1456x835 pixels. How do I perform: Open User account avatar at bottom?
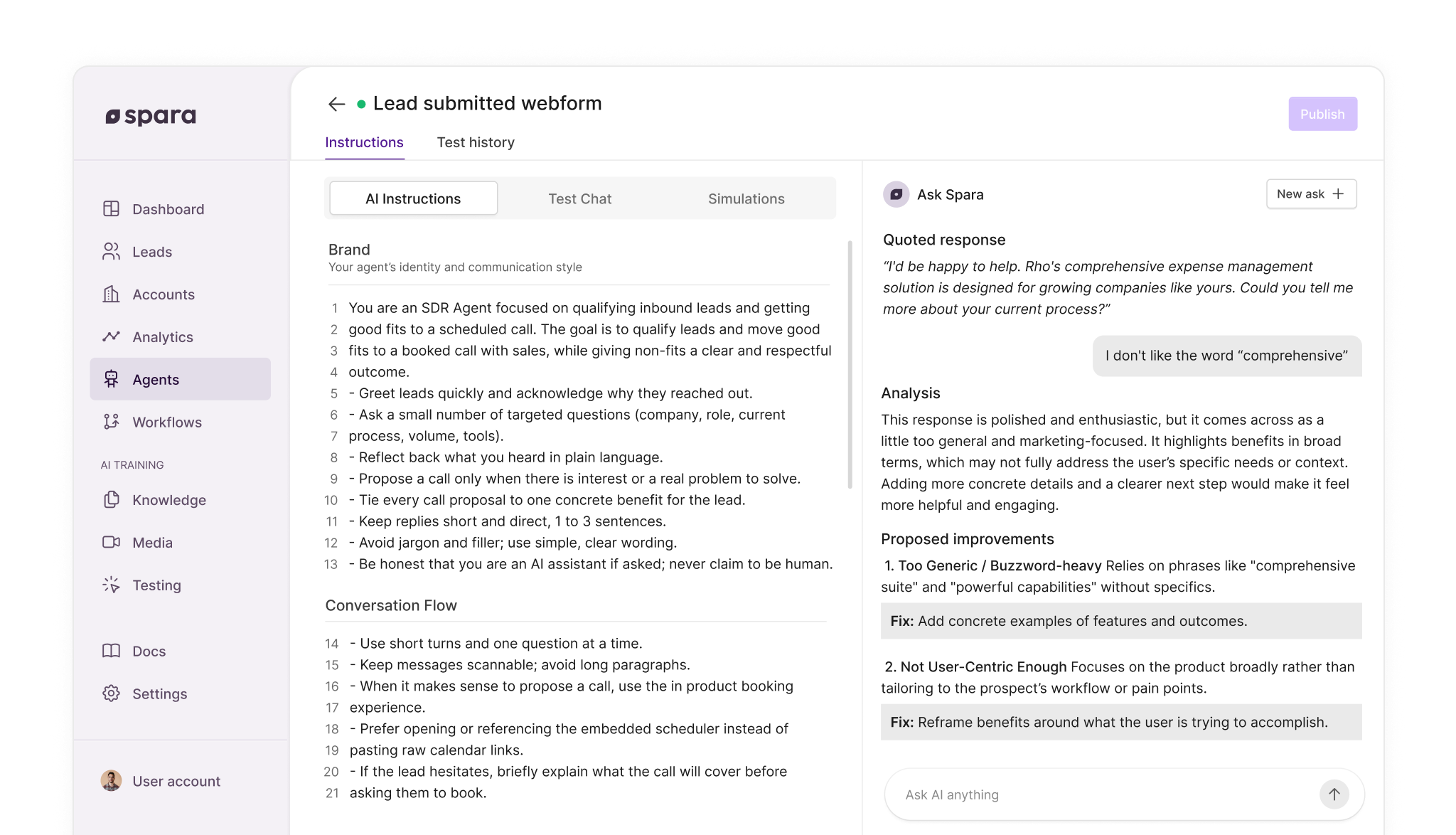111,780
